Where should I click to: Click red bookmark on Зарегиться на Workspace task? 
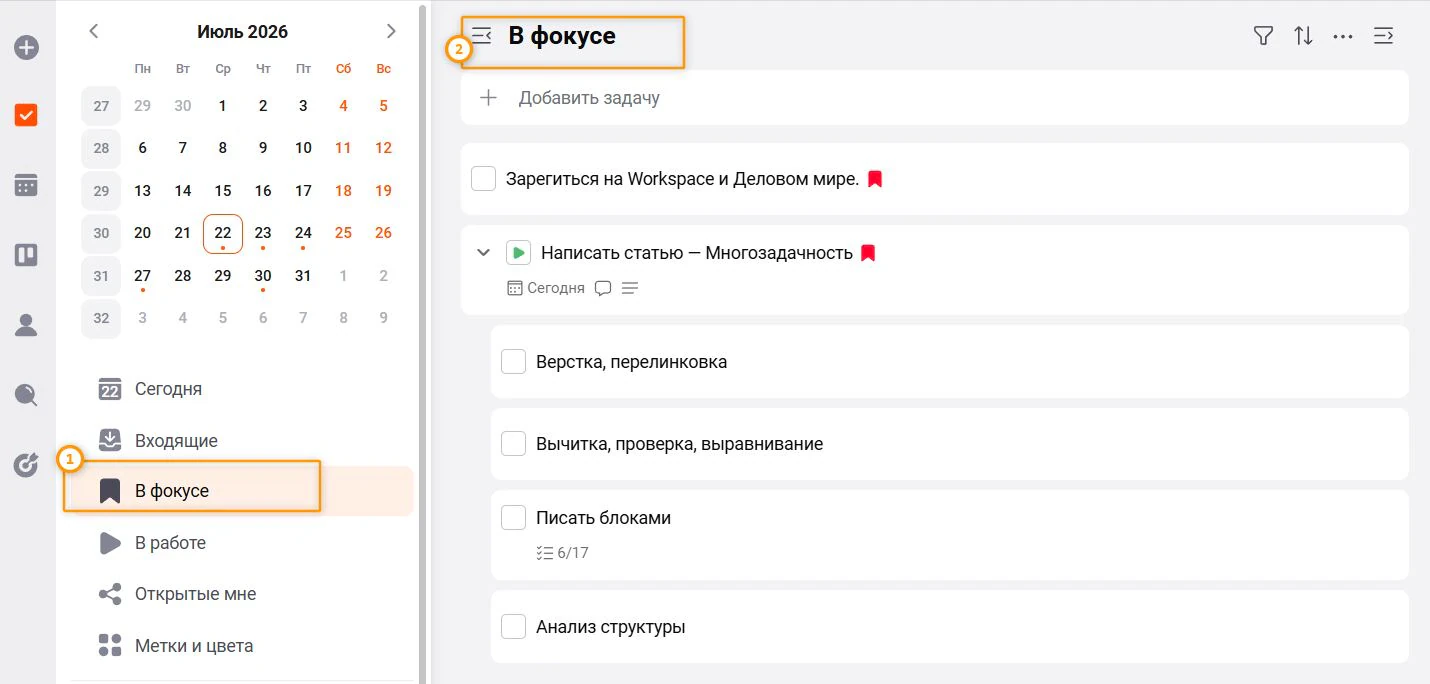(875, 179)
